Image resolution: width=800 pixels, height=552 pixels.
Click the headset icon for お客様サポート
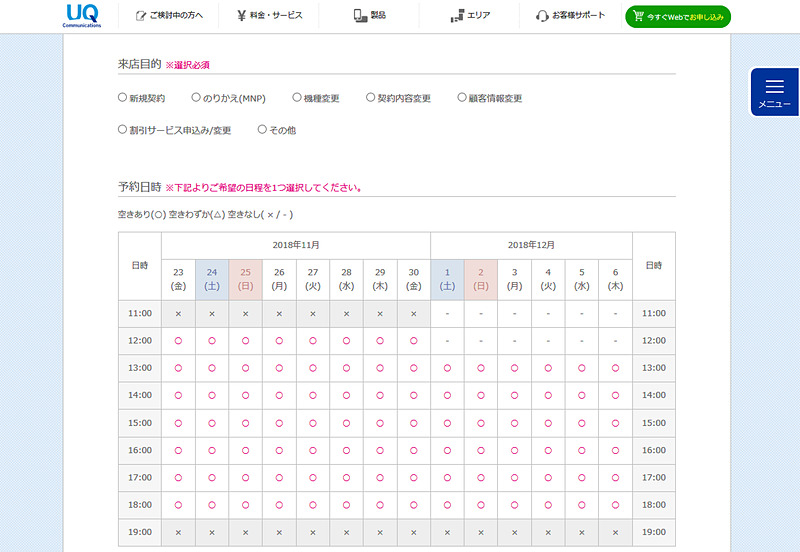coord(542,16)
